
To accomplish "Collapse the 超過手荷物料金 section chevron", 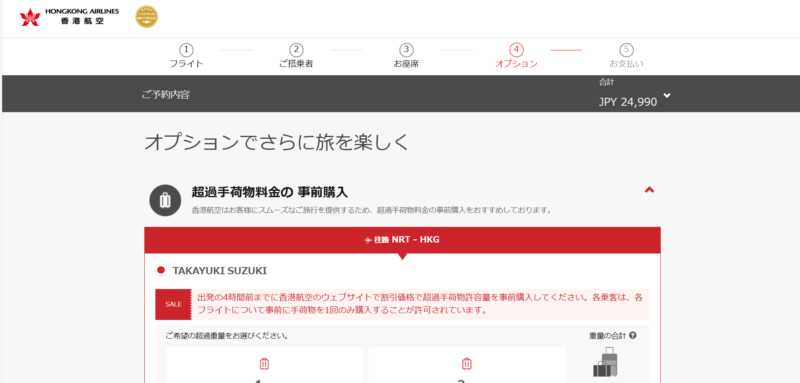I will (x=649, y=190).
